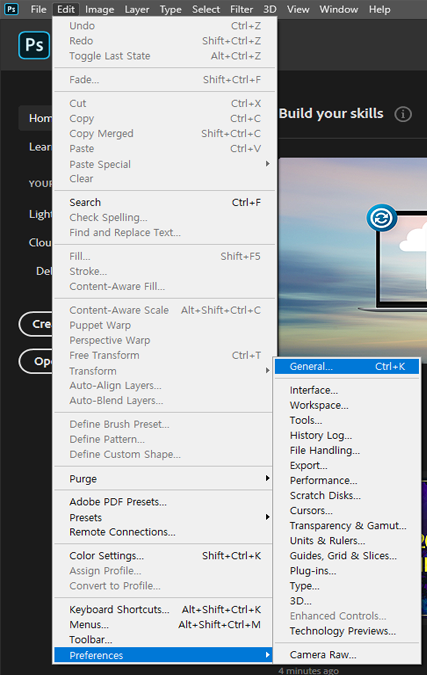Open the Image menu

(99, 9)
